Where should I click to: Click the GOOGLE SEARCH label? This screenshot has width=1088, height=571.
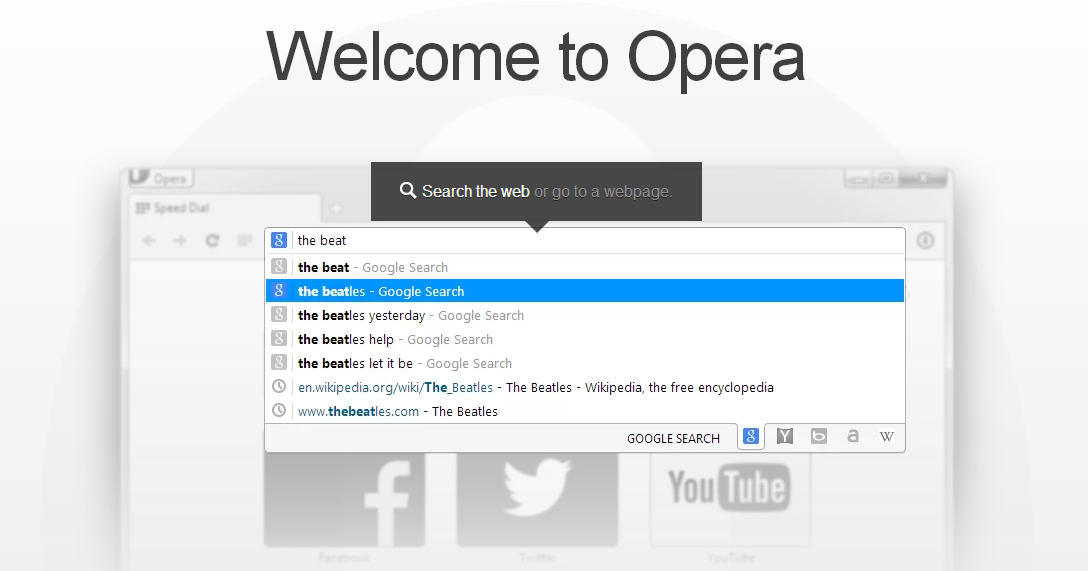tap(673, 438)
